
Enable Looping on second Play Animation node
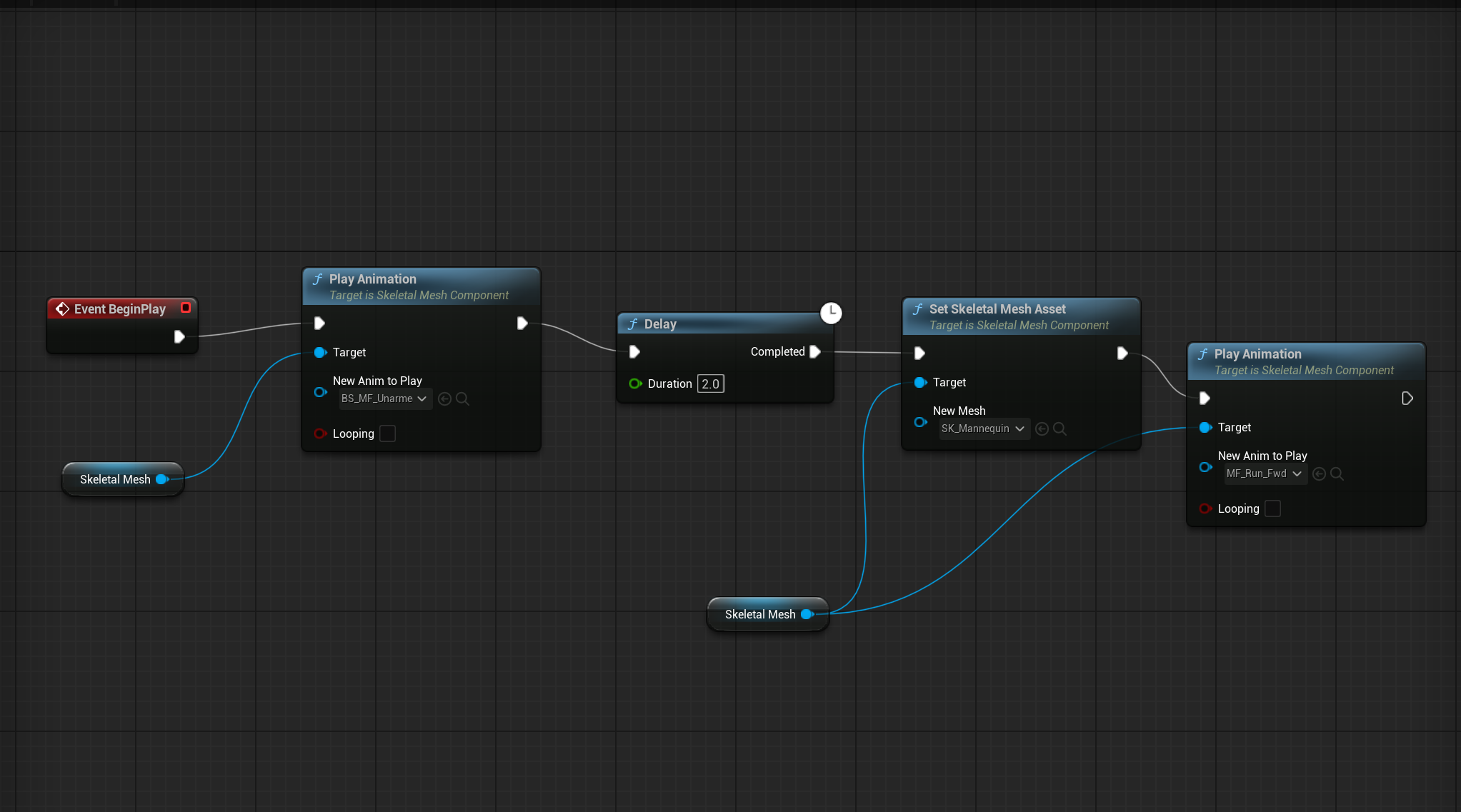point(1272,508)
